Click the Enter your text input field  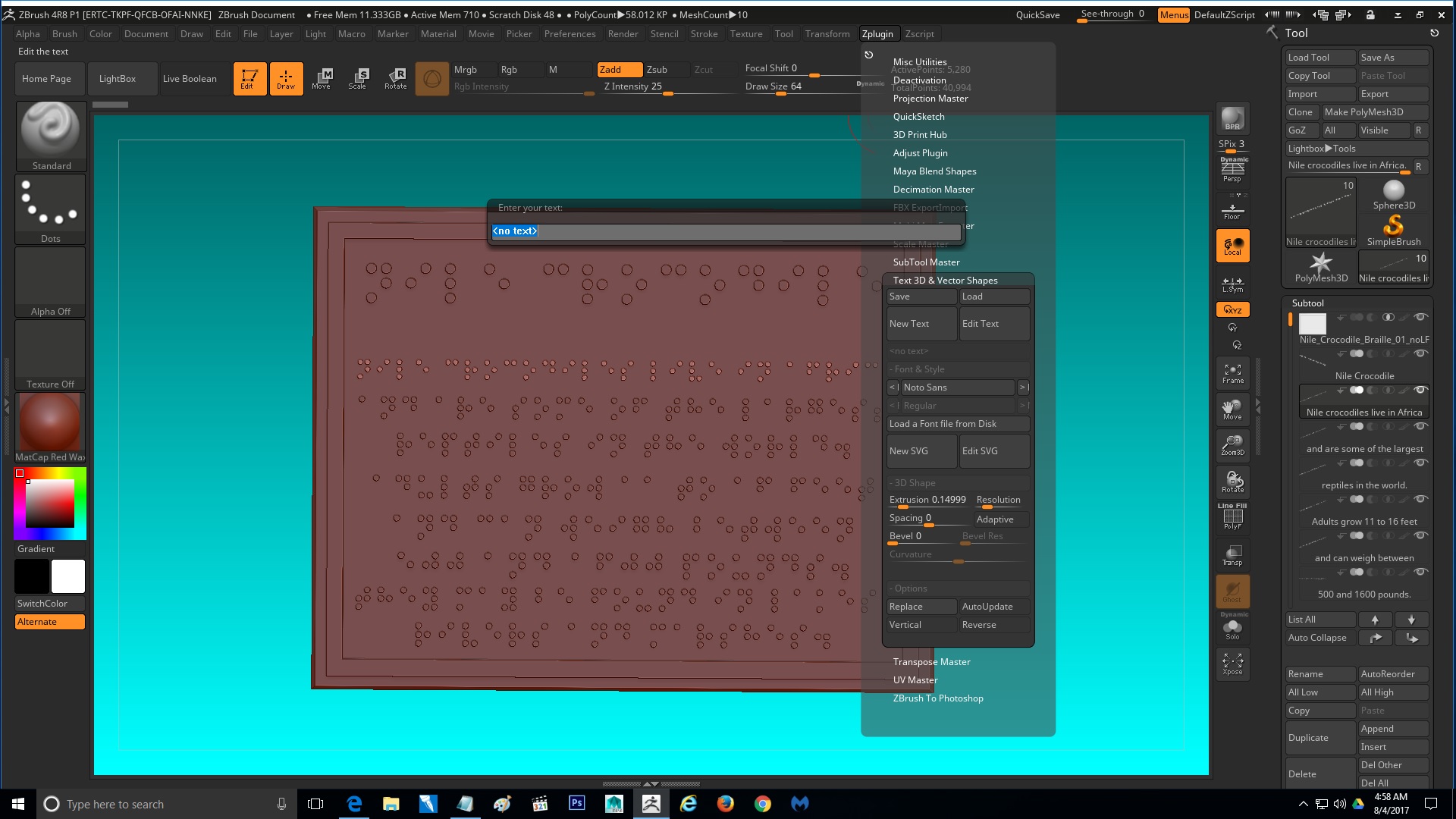coord(726,231)
